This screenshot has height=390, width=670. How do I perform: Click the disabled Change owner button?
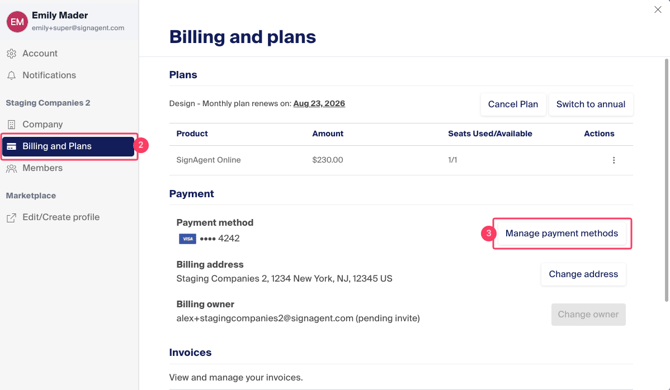tap(588, 314)
